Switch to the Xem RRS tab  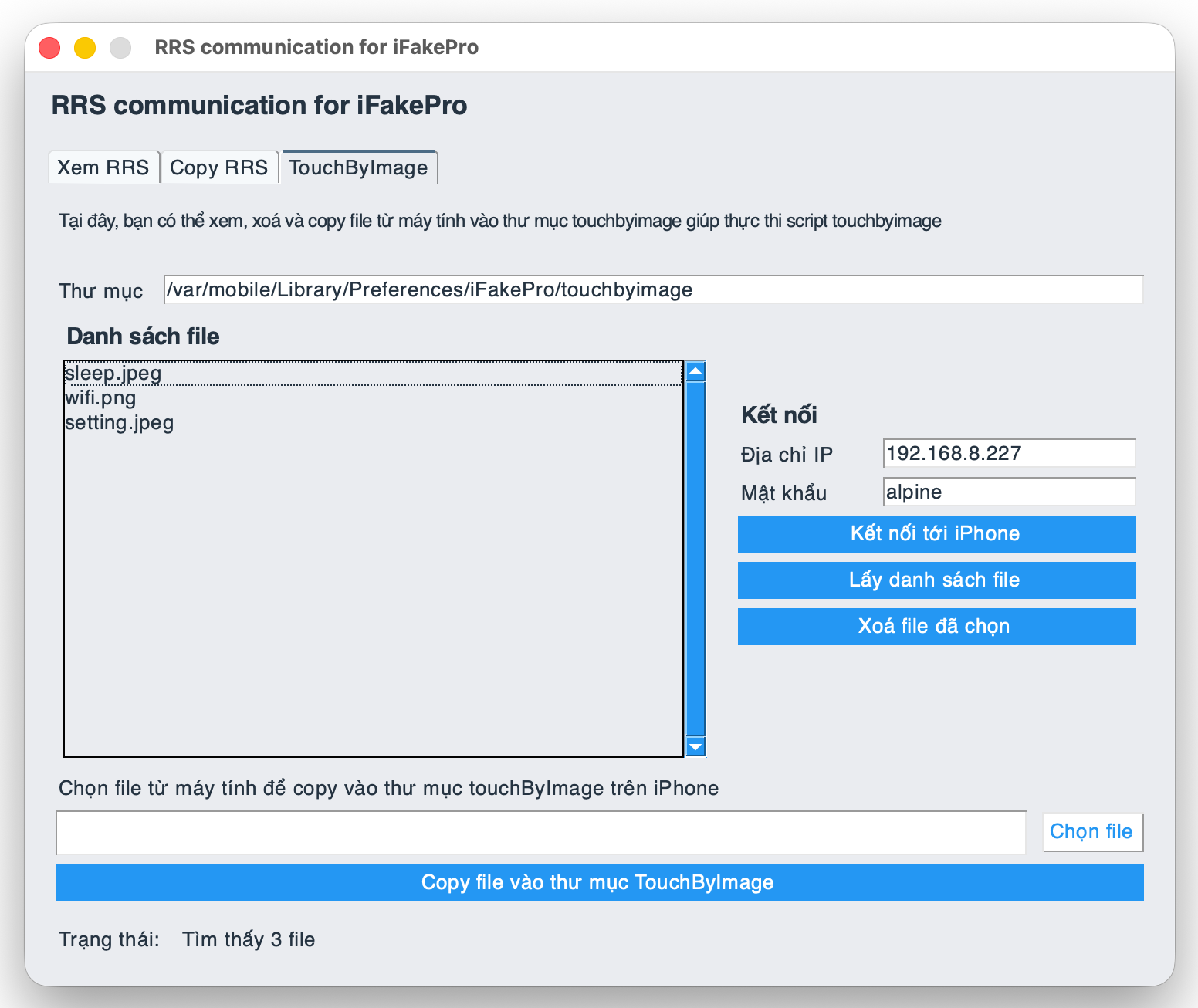click(x=103, y=167)
